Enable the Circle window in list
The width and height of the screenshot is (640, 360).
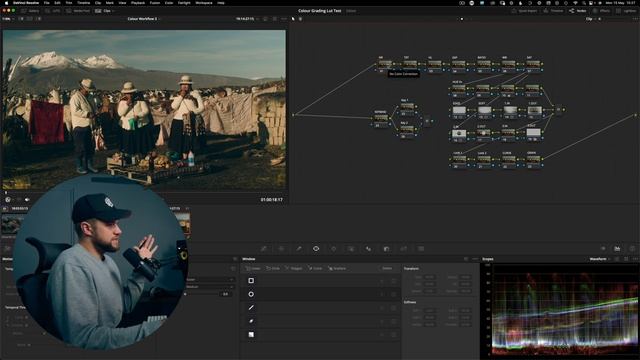pyautogui.click(x=251, y=294)
